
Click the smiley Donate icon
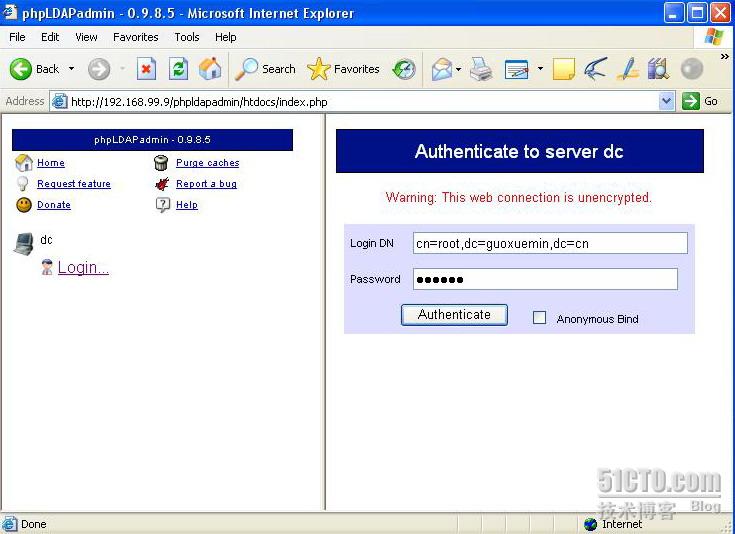pyautogui.click(x=24, y=205)
